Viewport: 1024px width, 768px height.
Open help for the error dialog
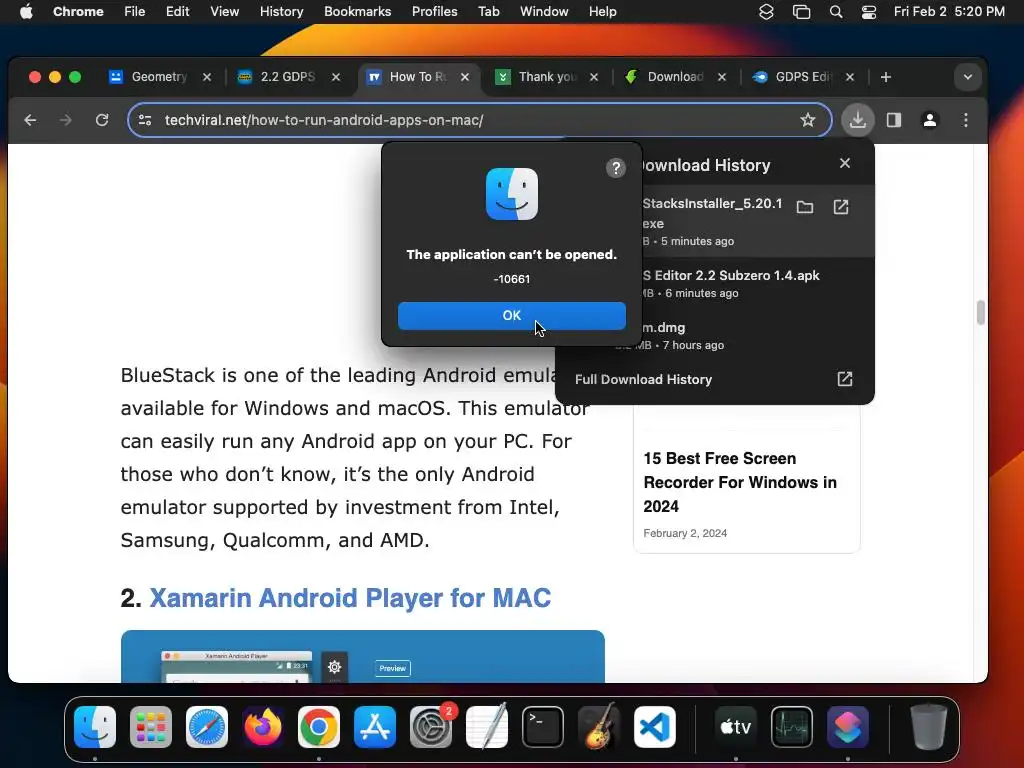click(x=615, y=168)
